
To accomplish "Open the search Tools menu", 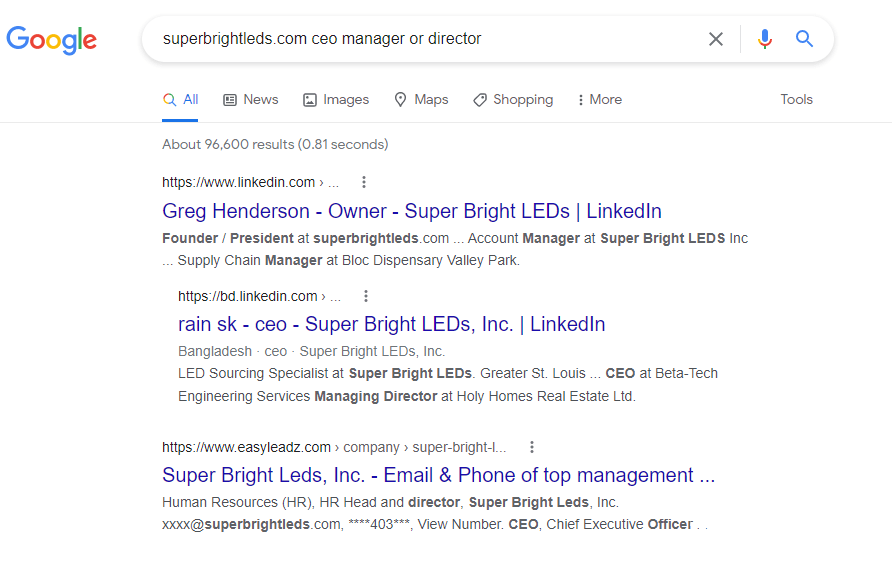I will [796, 100].
